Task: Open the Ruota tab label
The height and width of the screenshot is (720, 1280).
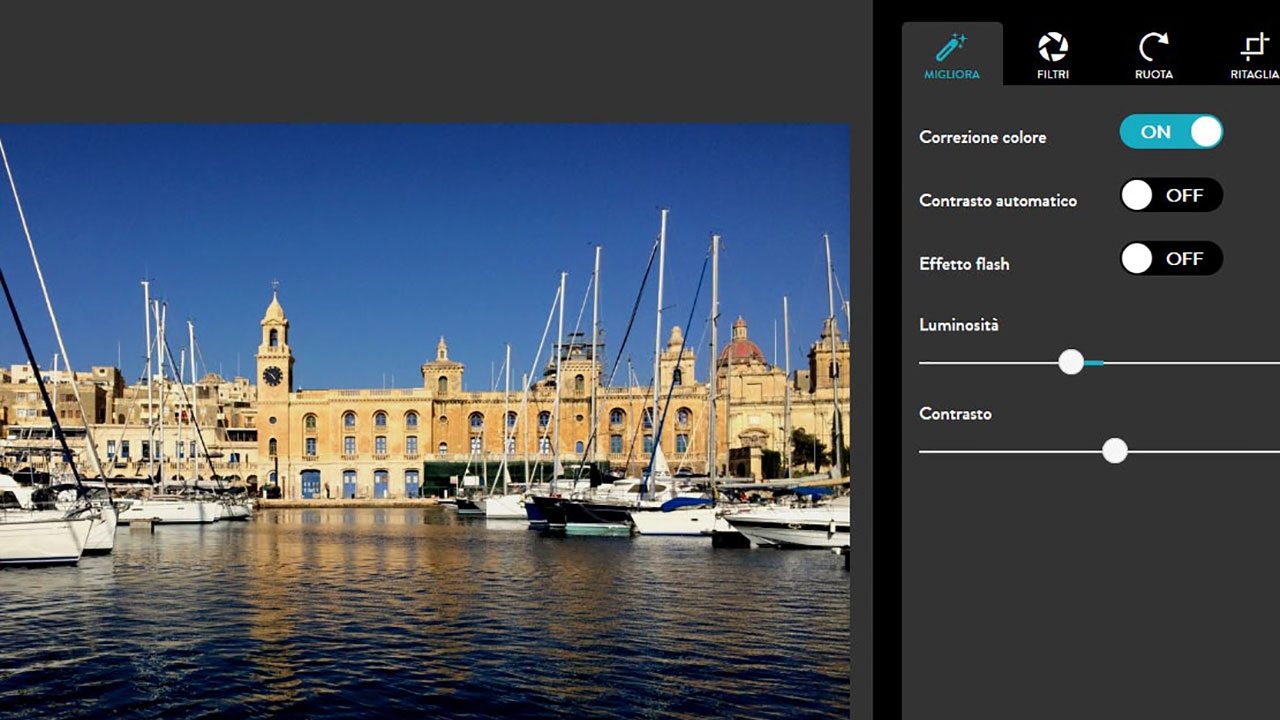Action: [x=1153, y=75]
